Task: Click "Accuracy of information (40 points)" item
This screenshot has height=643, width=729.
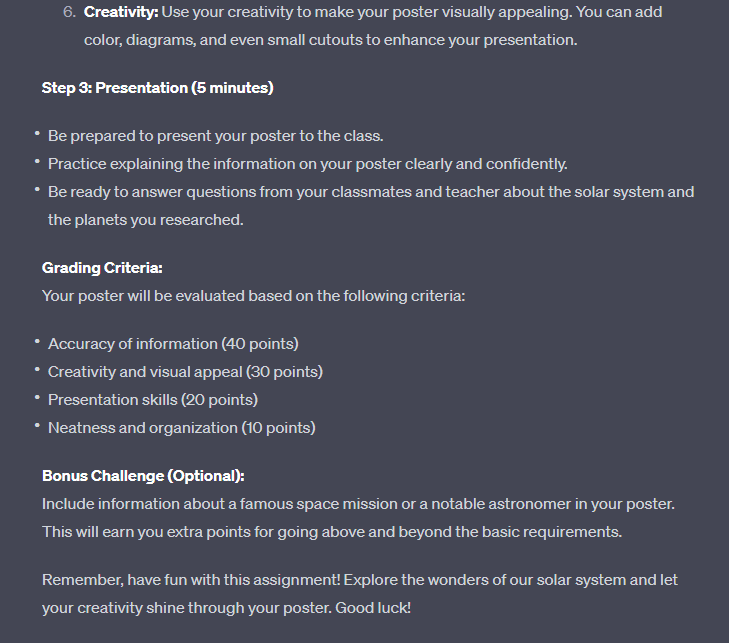Action: tap(173, 344)
